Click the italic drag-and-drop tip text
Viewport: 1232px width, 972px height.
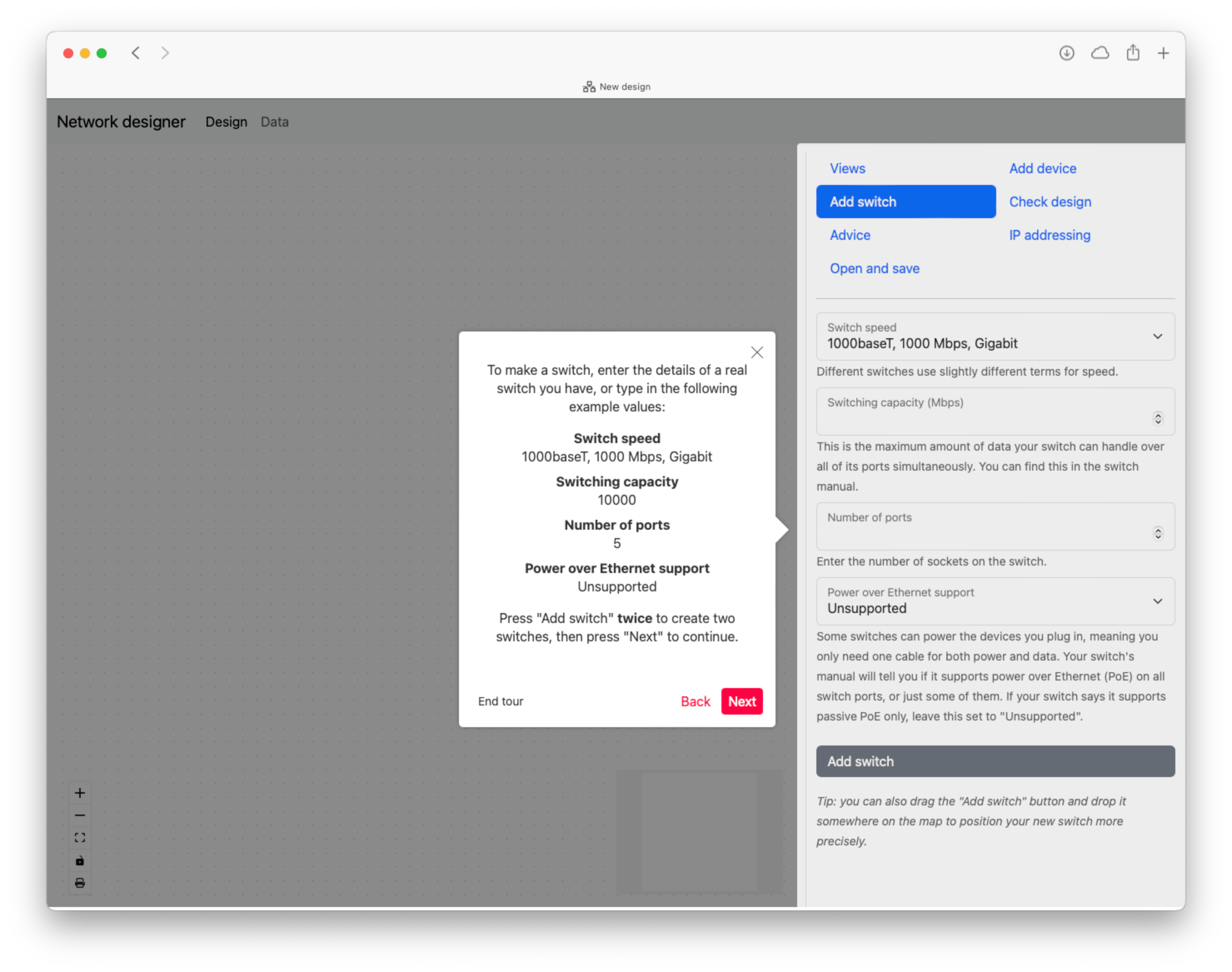pos(971,821)
